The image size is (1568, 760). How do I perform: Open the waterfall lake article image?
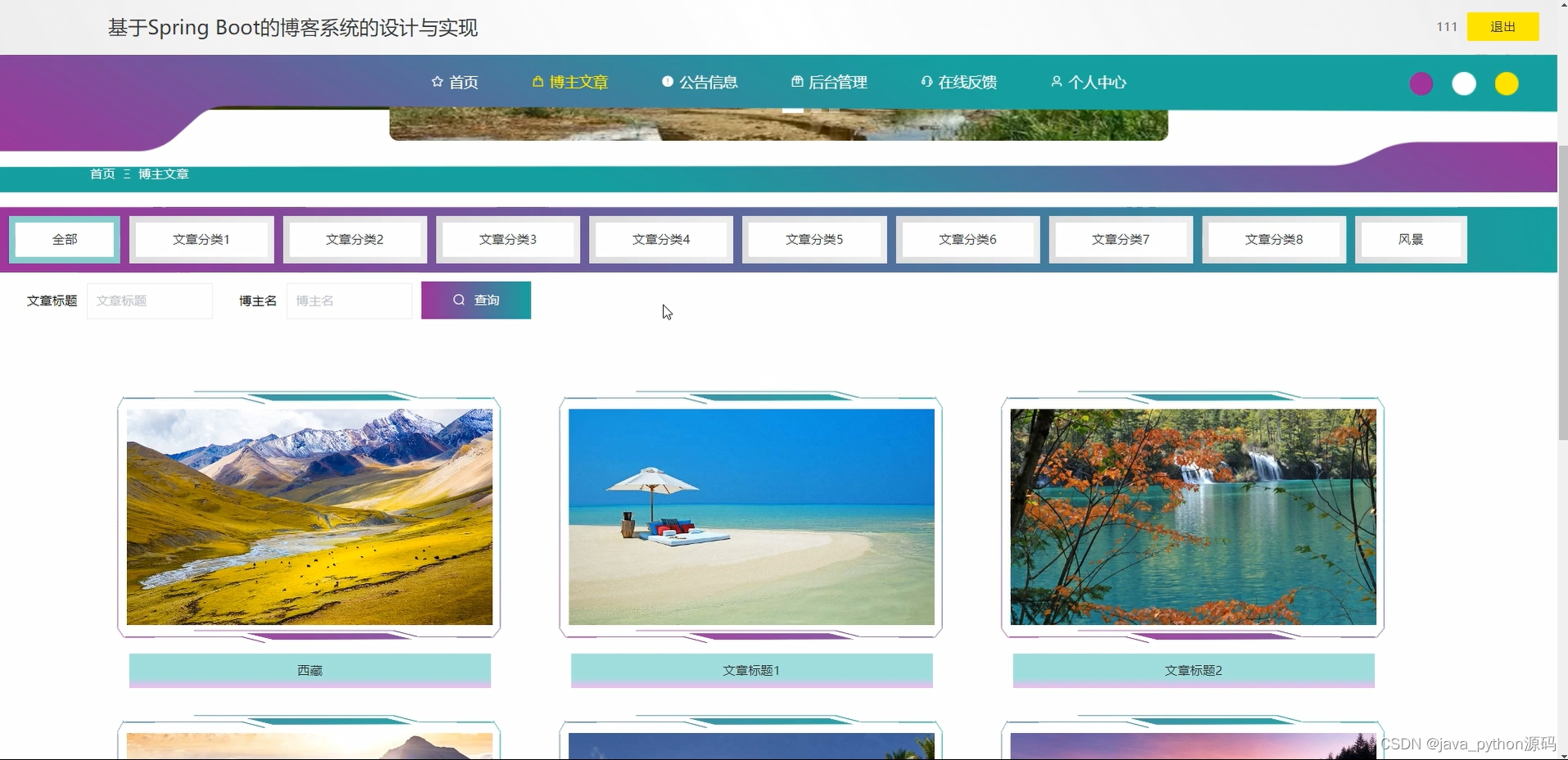point(1193,517)
